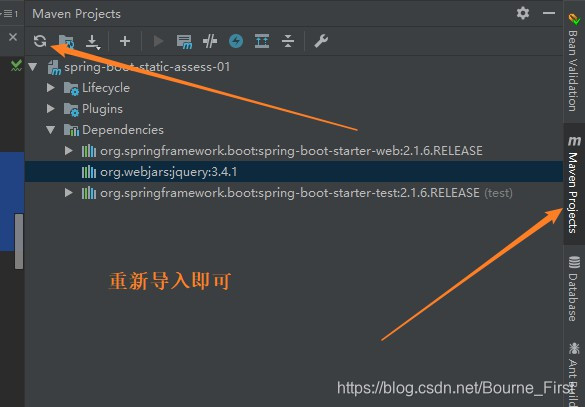Close the left editor tab with X
Image resolution: width=585 pixels, height=407 pixels.
(13, 37)
